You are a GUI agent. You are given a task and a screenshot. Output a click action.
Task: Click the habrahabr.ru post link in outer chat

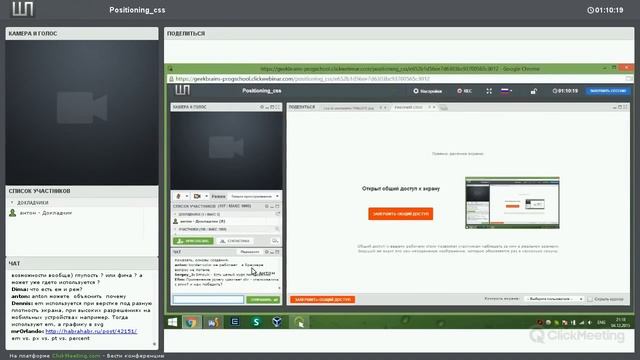point(91,331)
